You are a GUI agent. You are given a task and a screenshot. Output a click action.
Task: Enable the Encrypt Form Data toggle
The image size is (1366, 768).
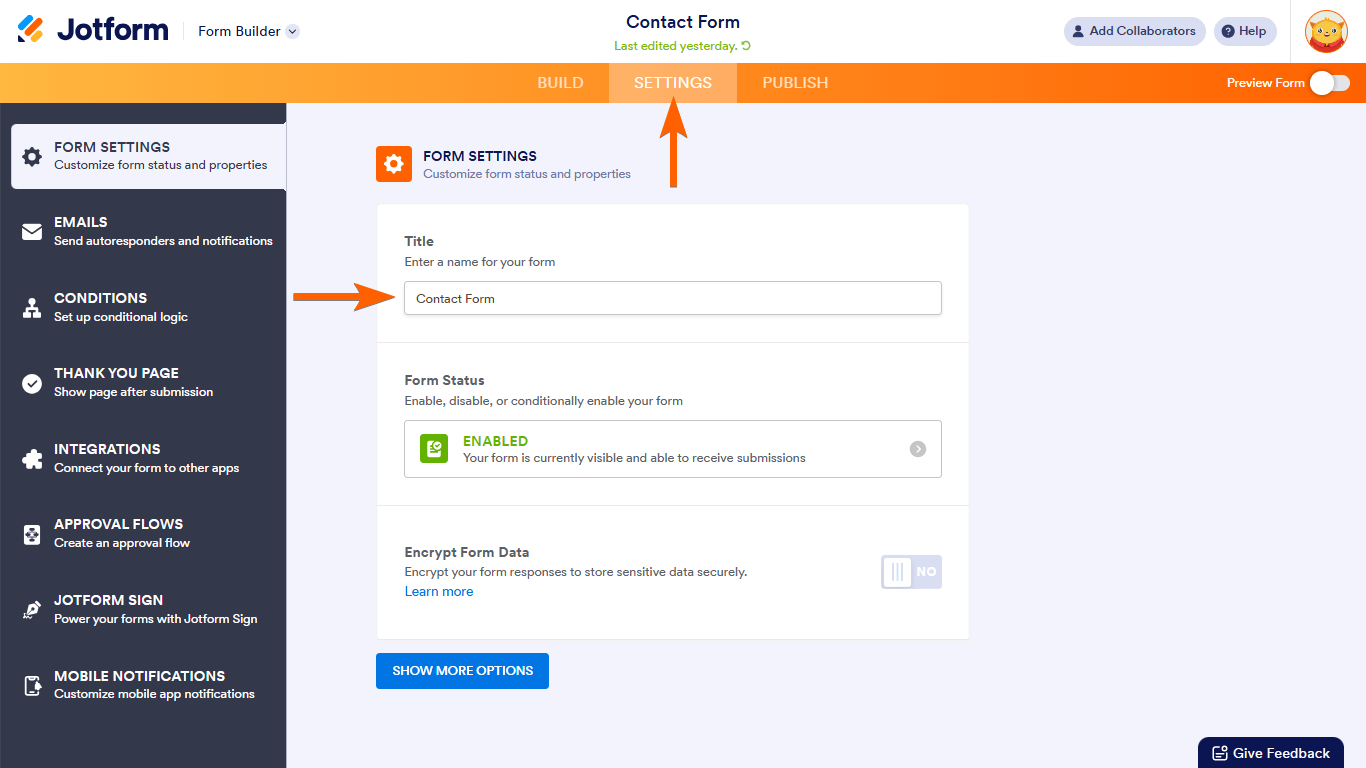(x=911, y=572)
